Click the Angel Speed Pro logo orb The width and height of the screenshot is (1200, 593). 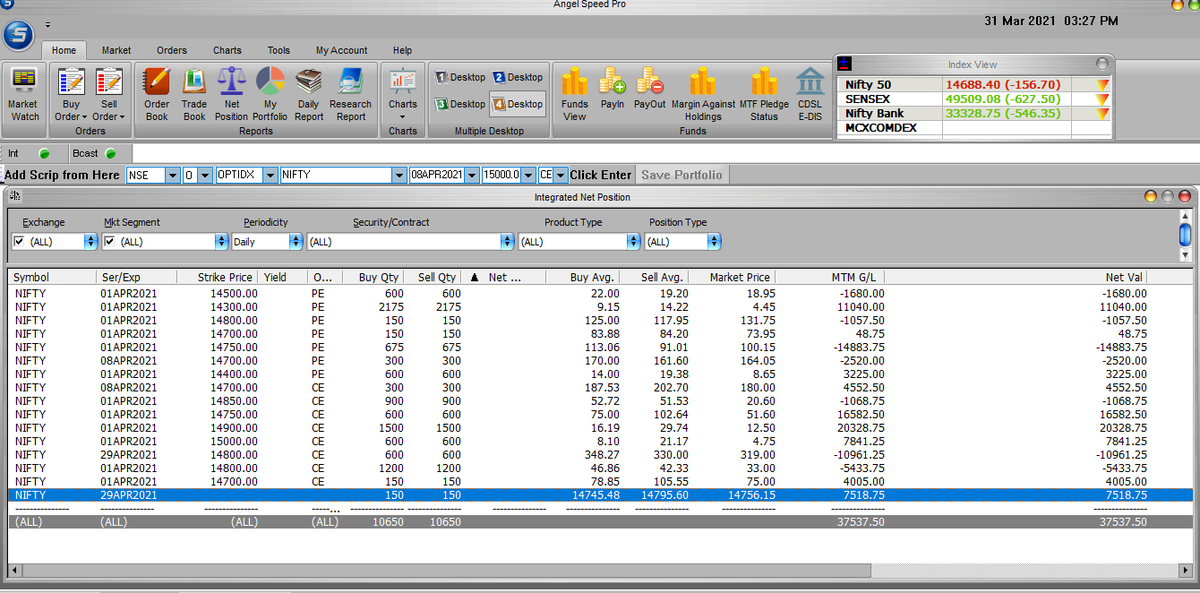(17, 36)
